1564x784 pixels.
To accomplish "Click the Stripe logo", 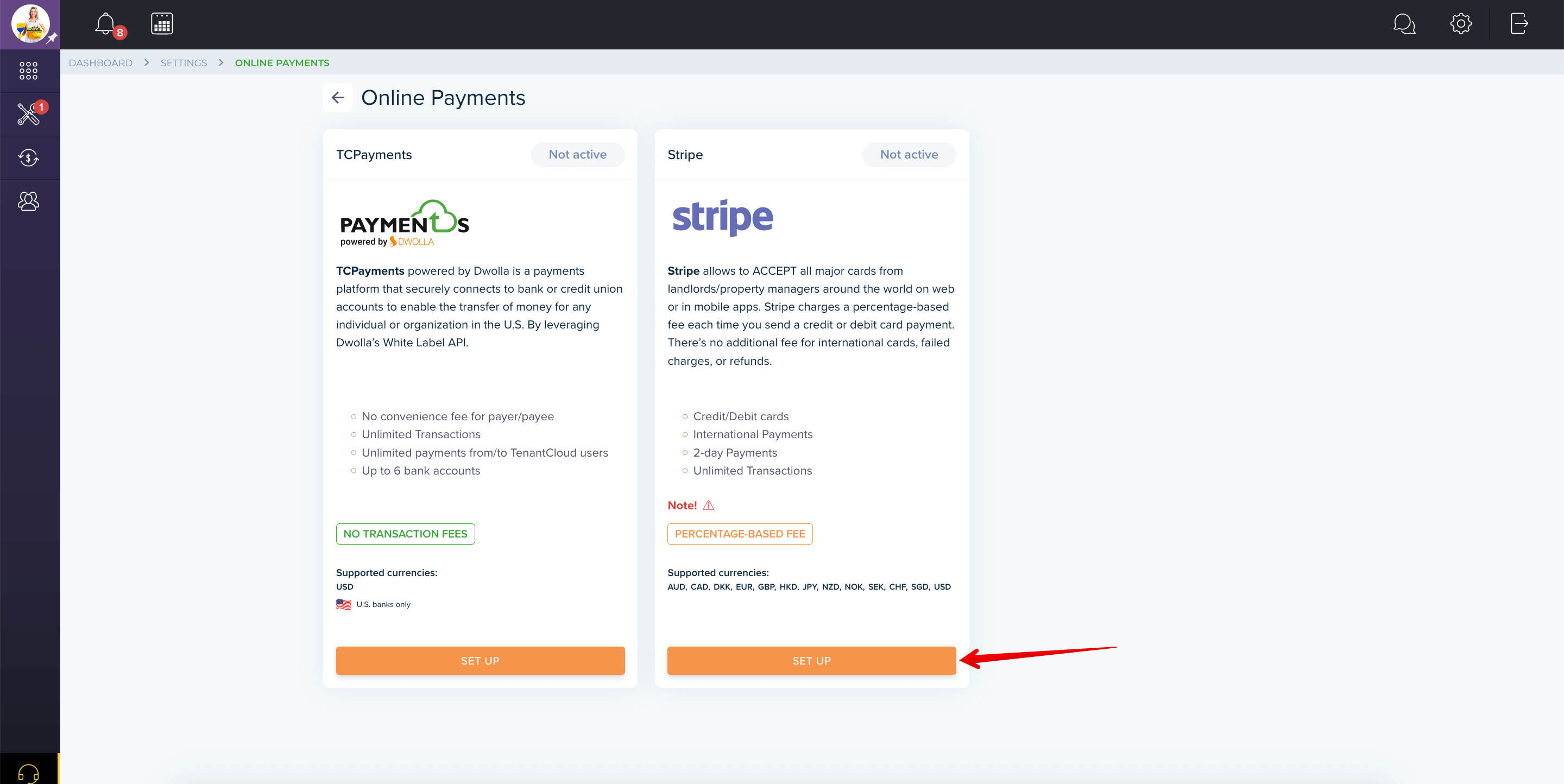I will click(x=722, y=217).
